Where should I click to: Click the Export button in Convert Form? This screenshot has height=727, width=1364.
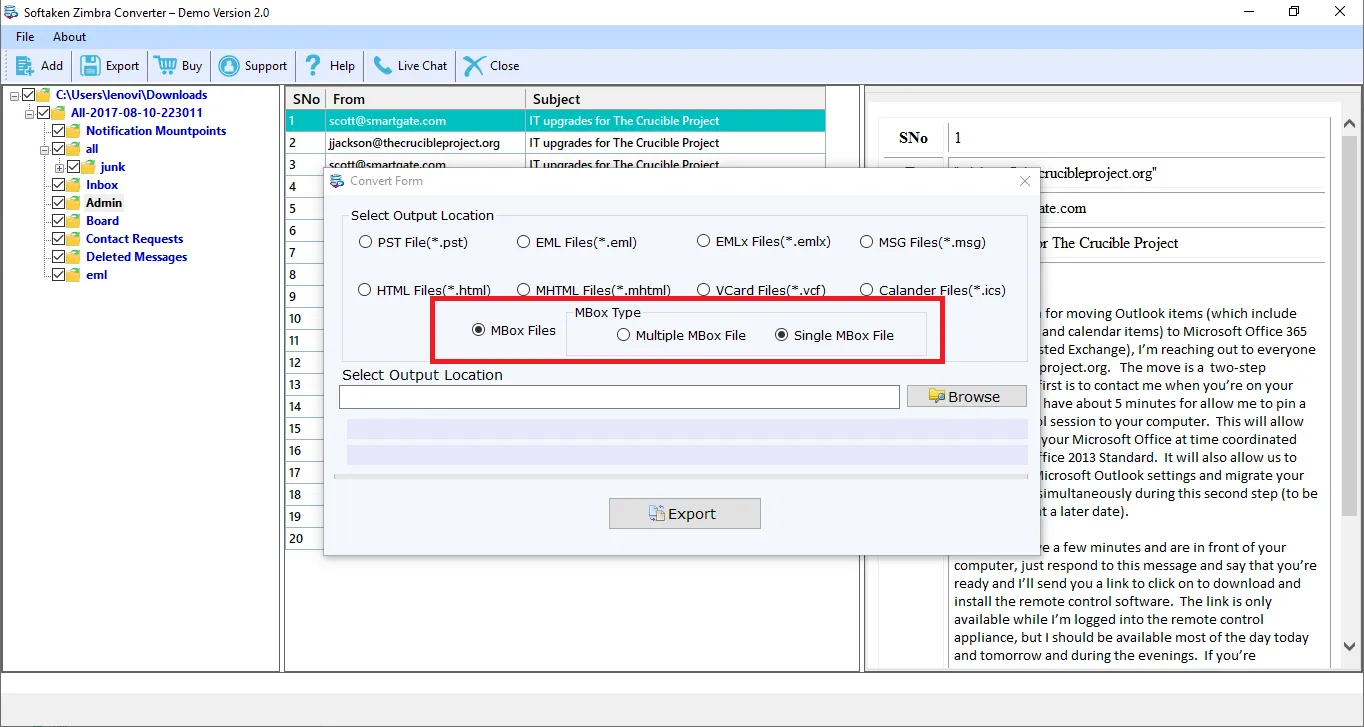coord(684,513)
